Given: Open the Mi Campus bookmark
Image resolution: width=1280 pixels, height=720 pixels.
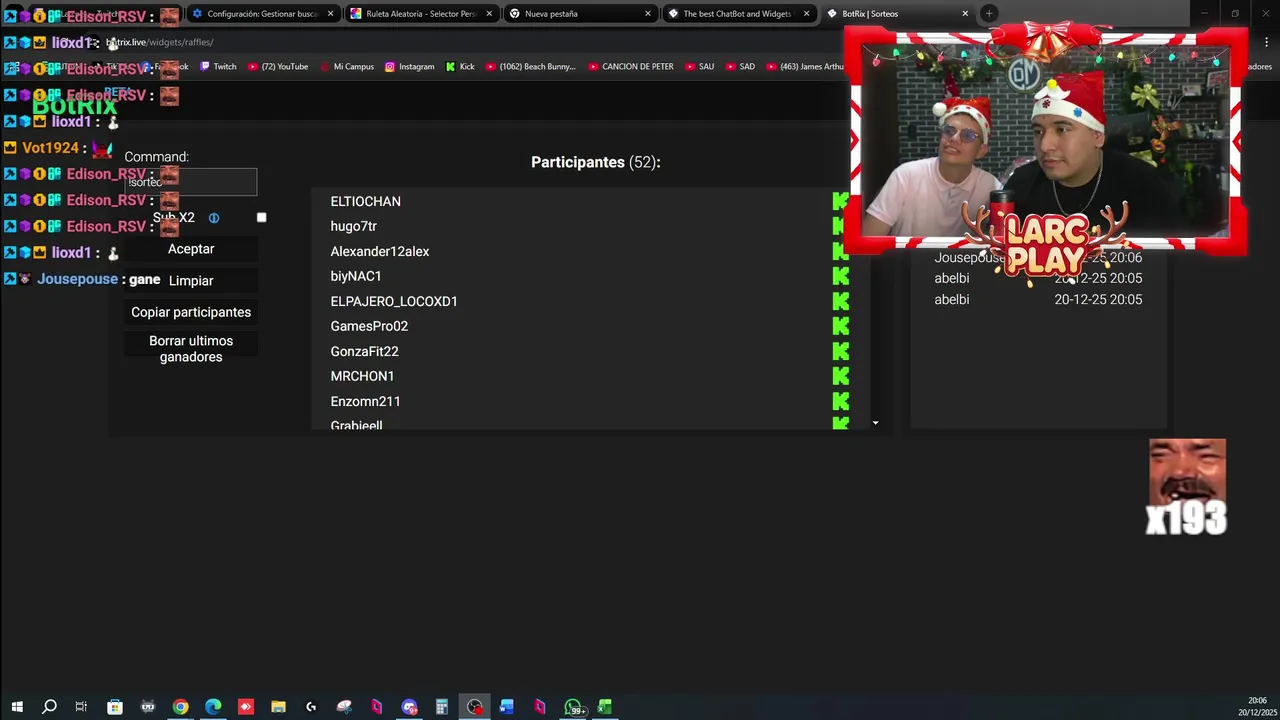Looking at the screenshot, I should (x=346, y=67).
